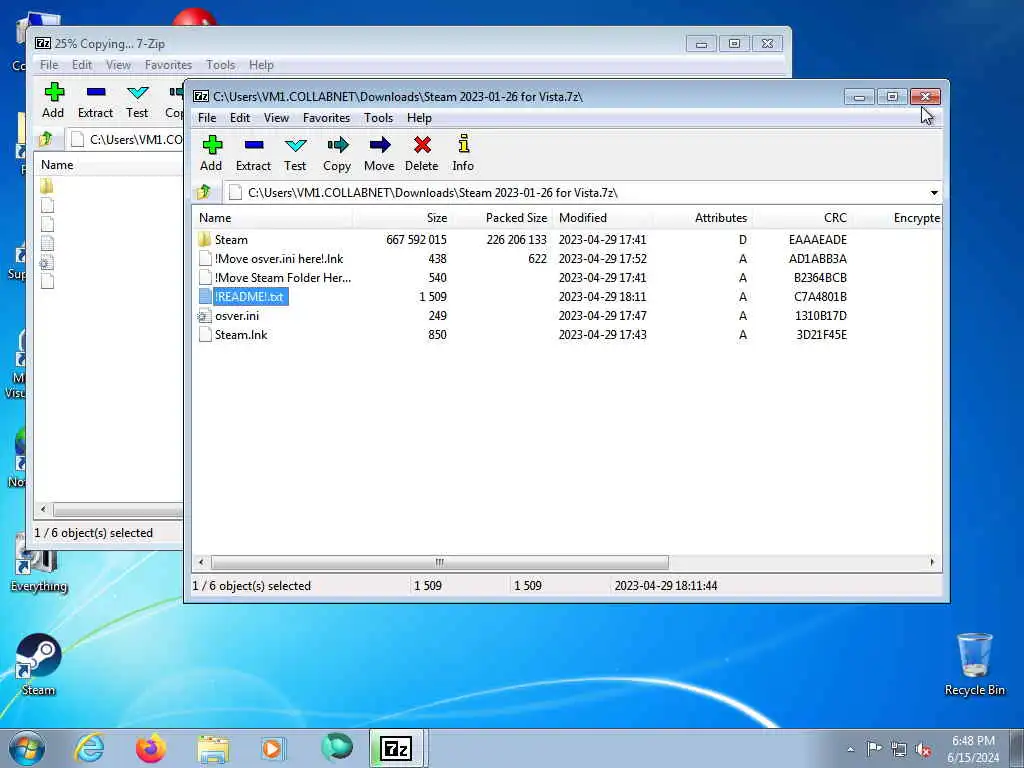This screenshot has height=768, width=1024.
Task: Click the 7-Zip taskbar button
Action: [397, 748]
